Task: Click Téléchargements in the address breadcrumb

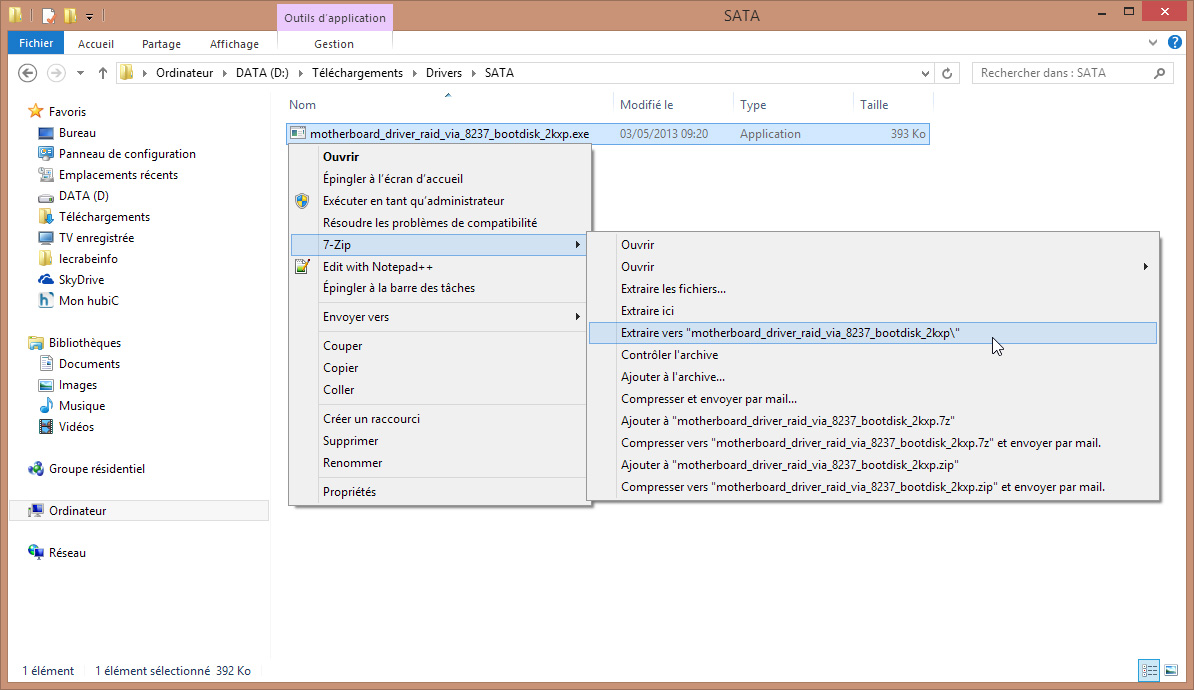Action: [x=357, y=73]
